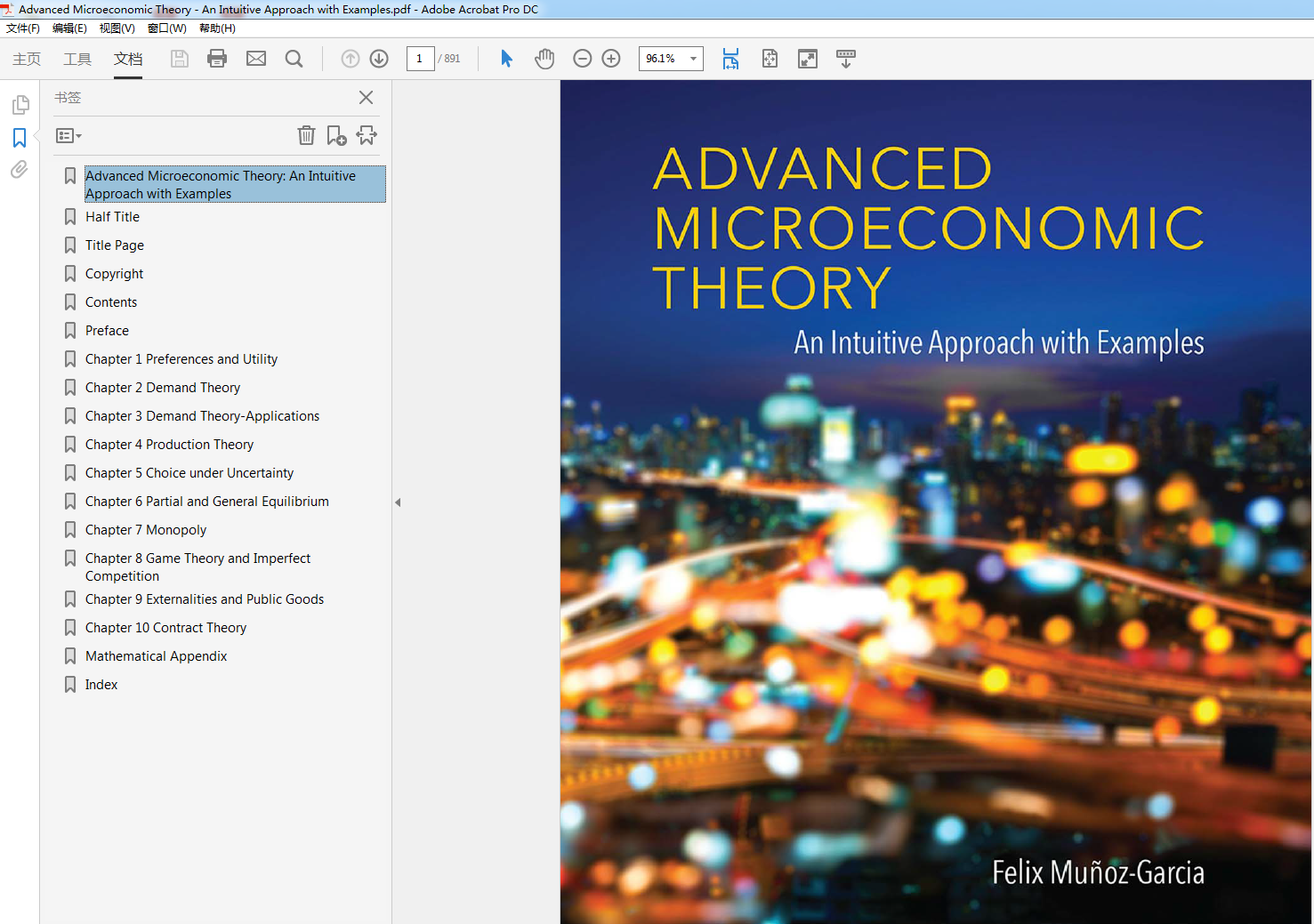
Task: Open Chapter 8 Game Theory bookmark
Action: pos(198,567)
